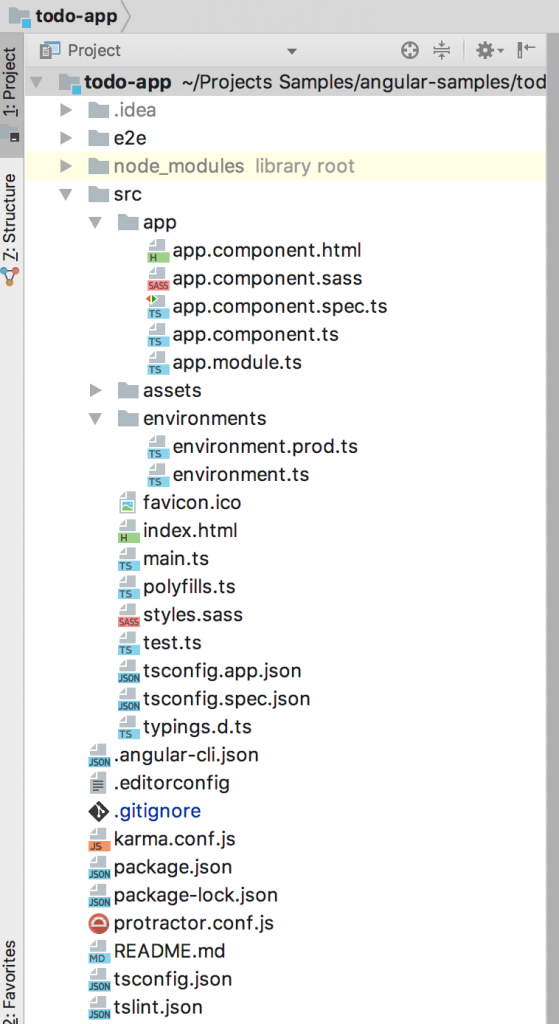559x1024 pixels.
Task: Open the Project view dropdown arrow
Action: 292,51
